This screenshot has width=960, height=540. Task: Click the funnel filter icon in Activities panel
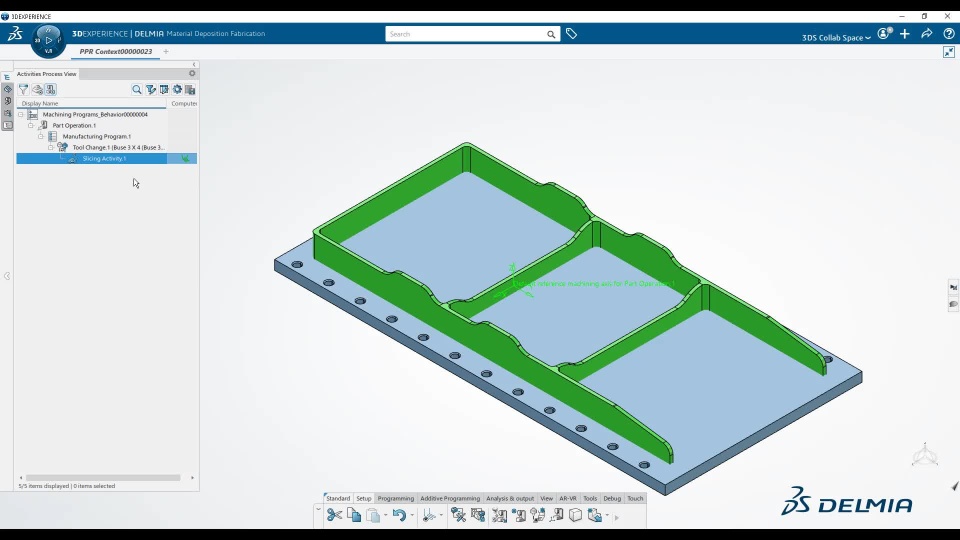(x=23, y=89)
